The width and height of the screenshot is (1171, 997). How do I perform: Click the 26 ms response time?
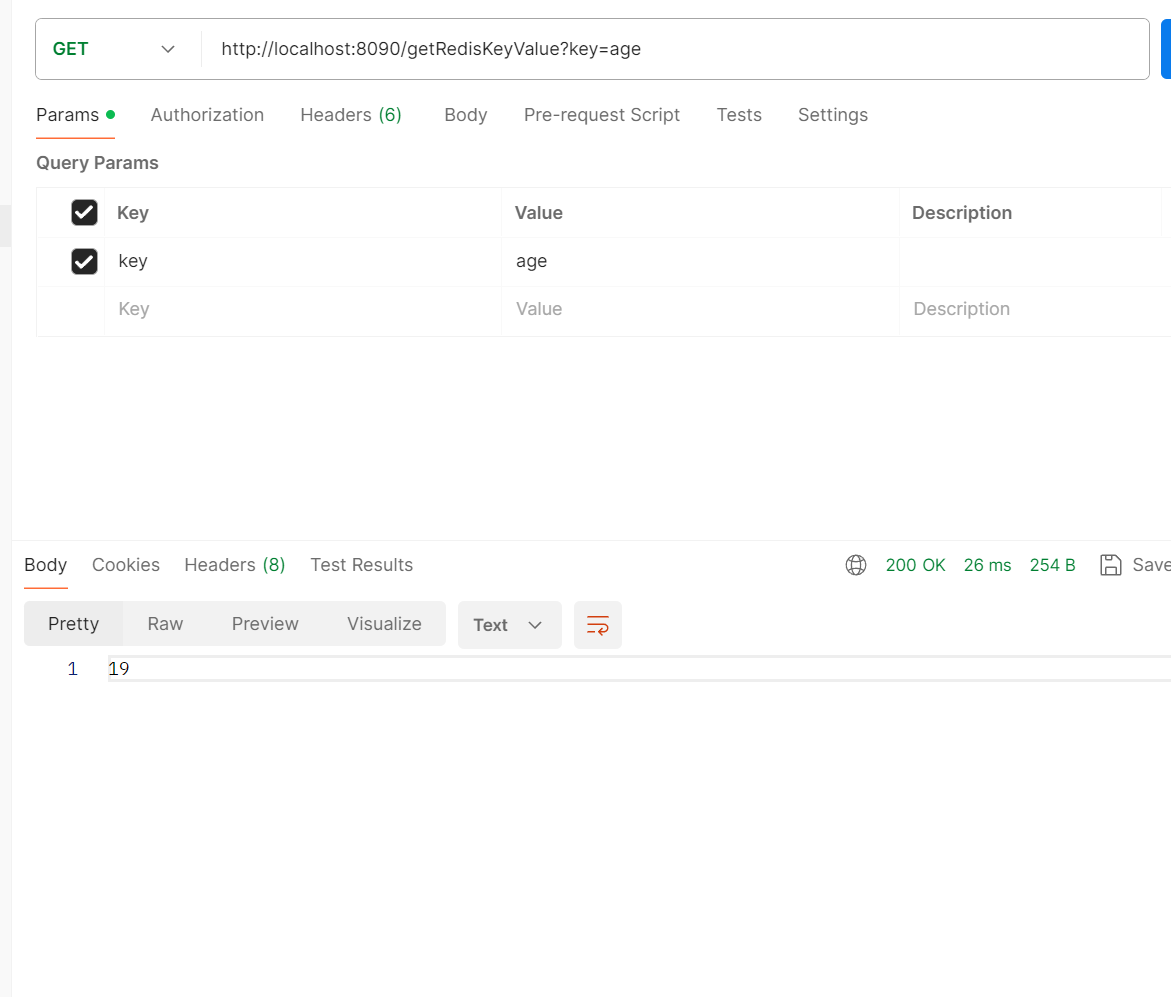click(x=987, y=565)
